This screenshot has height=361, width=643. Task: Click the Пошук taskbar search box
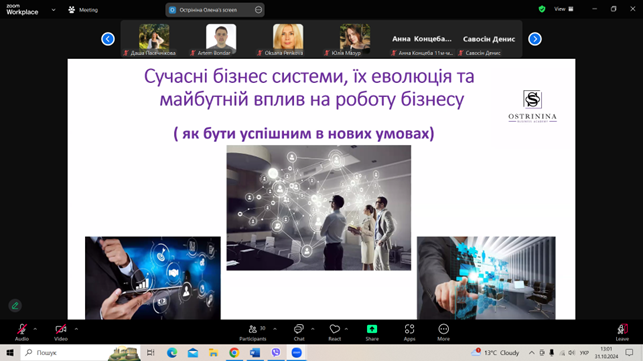80,353
